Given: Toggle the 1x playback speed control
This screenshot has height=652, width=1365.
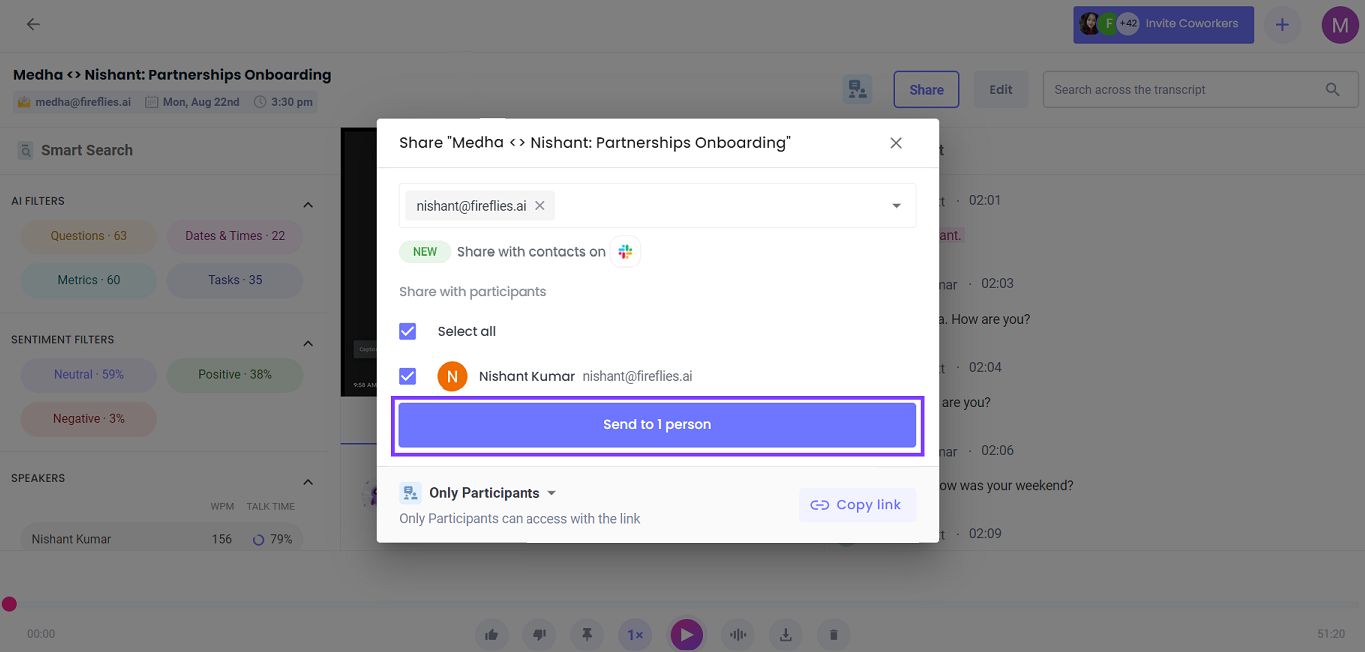Looking at the screenshot, I should (x=635, y=634).
